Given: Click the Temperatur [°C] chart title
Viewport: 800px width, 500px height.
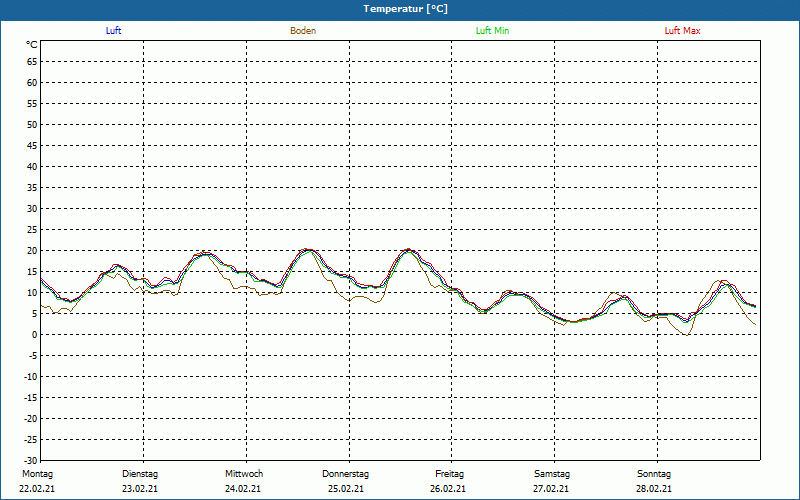Looking at the screenshot, I should (406, 9).
